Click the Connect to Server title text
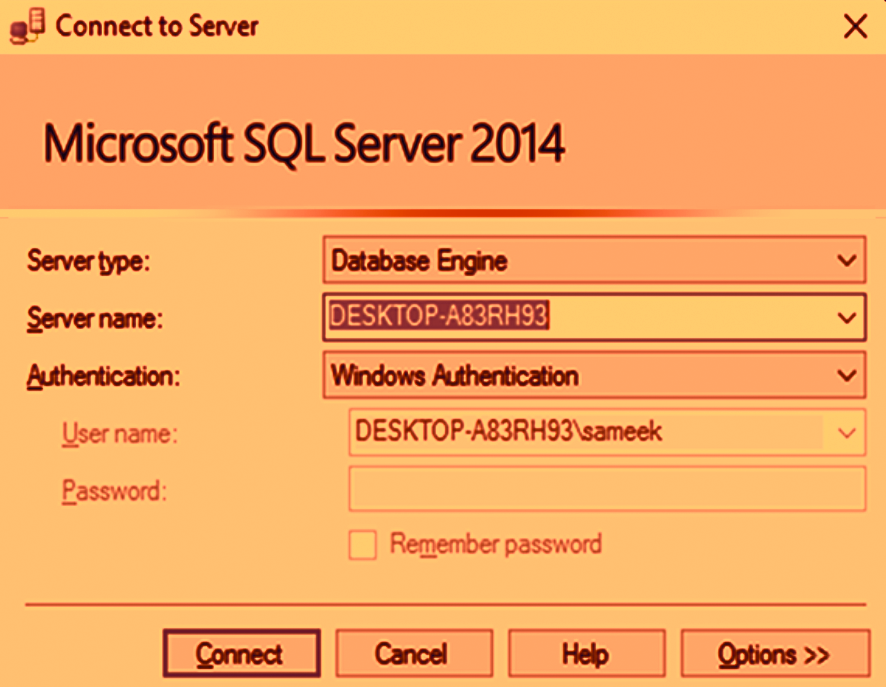Viewport: 886px width, 687px height. point(157,27)
